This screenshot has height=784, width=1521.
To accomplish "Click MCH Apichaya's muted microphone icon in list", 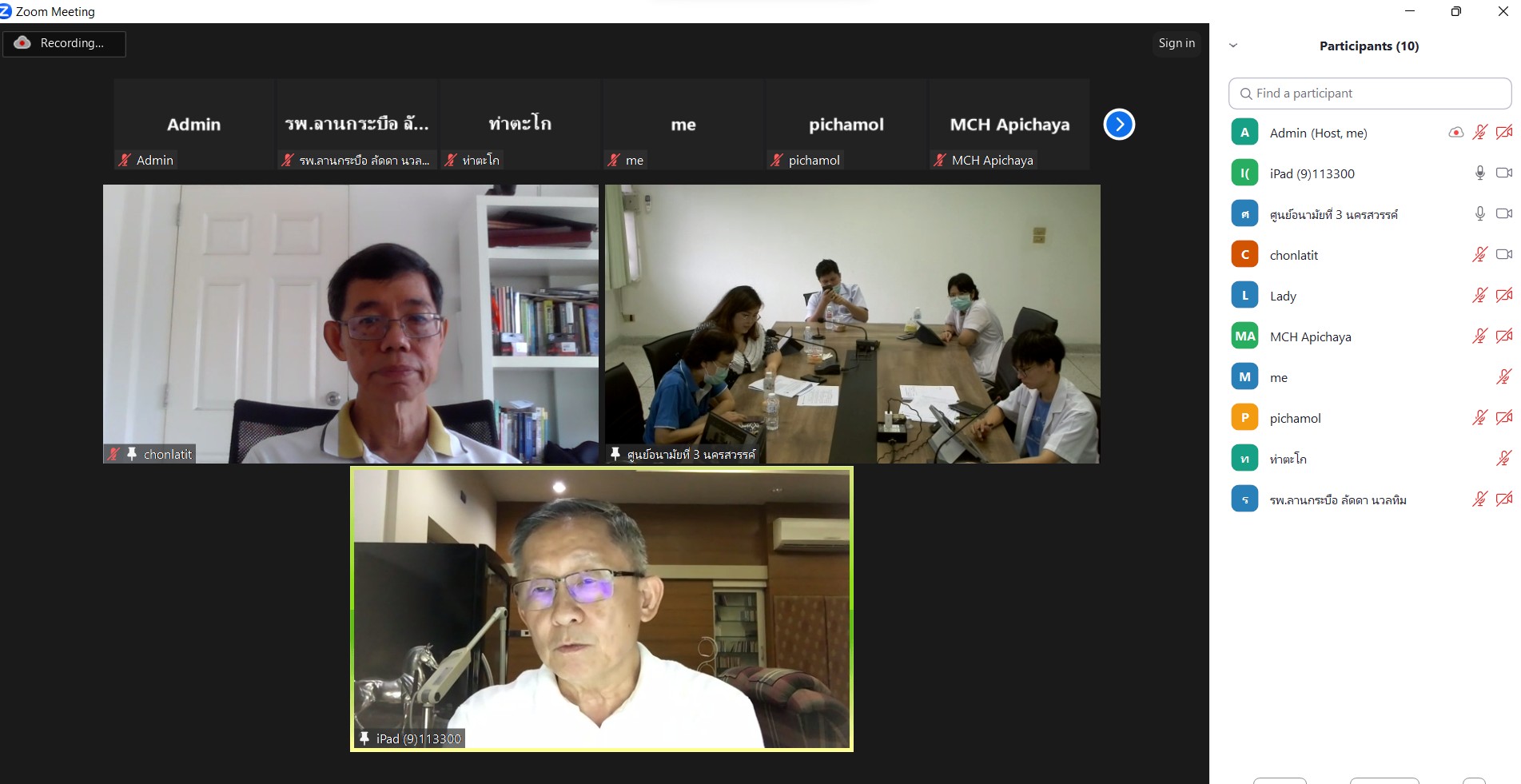I will [1479, 336].
